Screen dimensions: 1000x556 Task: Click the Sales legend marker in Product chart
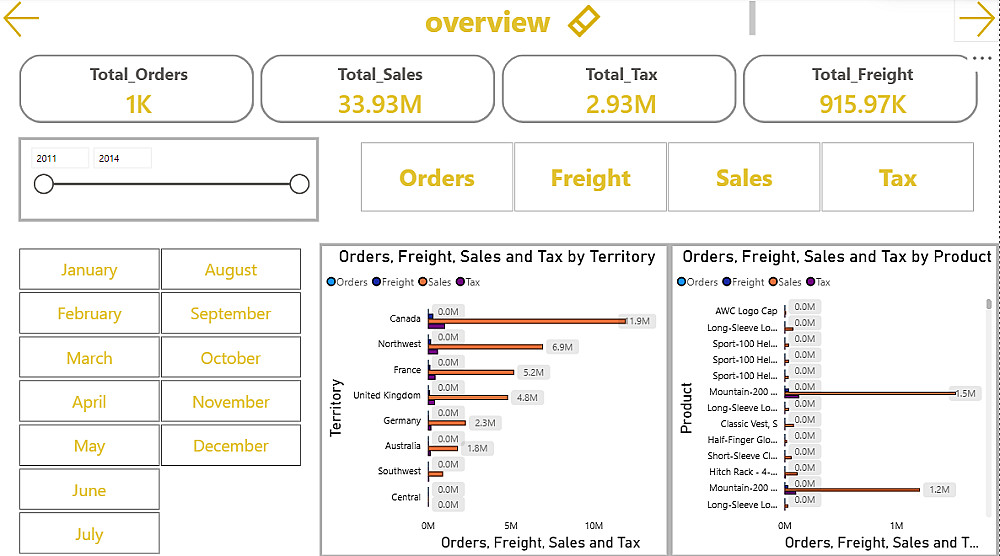(x=771, y=282)
